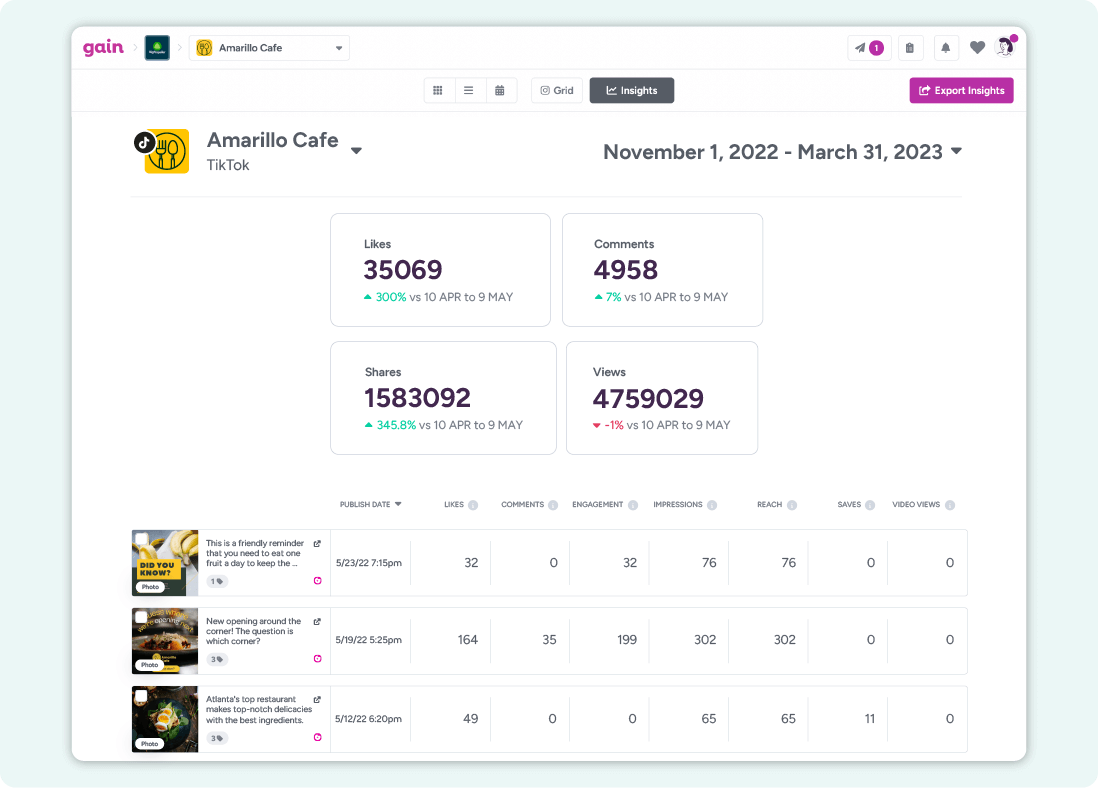Tick the checkbox on the Atlanta restaurant post
Screen dimensions: 1098x788
[x=141, y=695]
